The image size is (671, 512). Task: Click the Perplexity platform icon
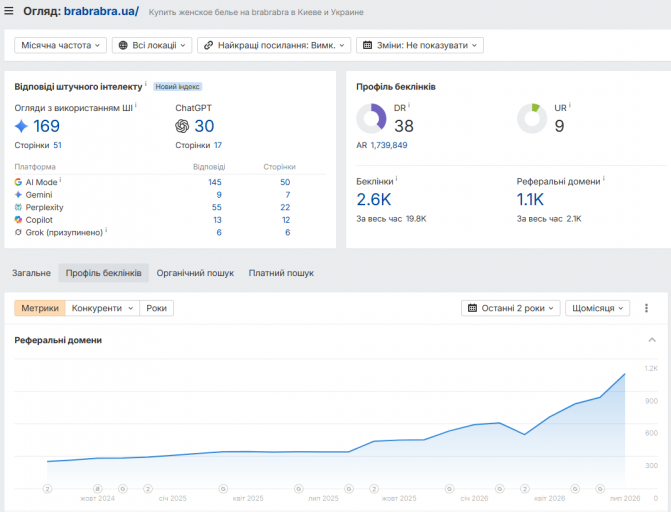[18, 207]
